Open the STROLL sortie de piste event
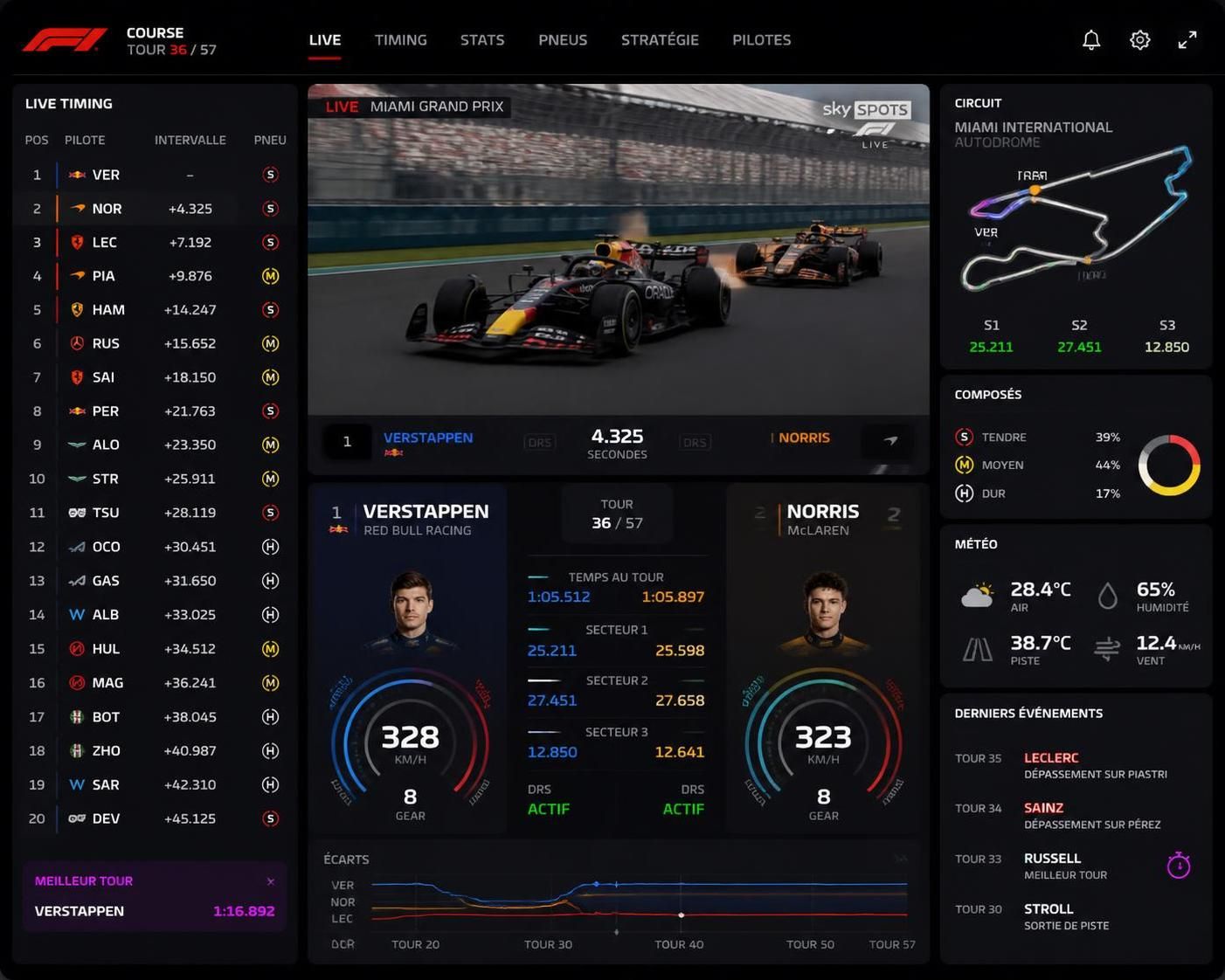1225x980 pixels. [1076, 916]
